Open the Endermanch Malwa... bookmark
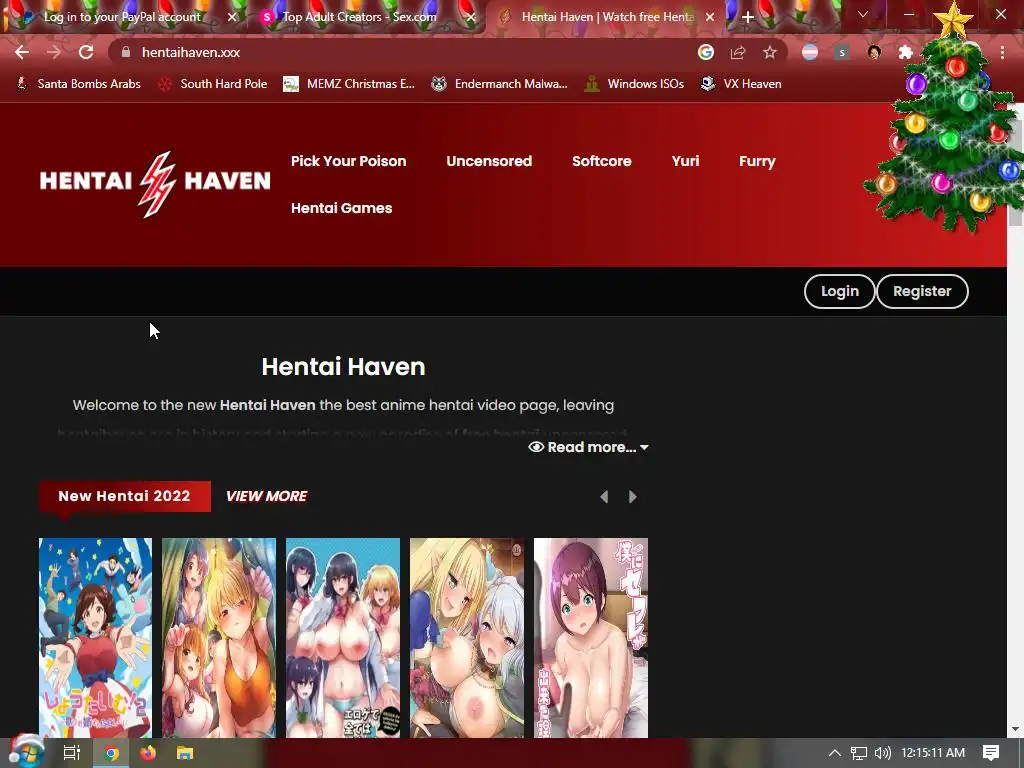The width and height of the screenshot is (1024, 768). click(x=500, y=84)
